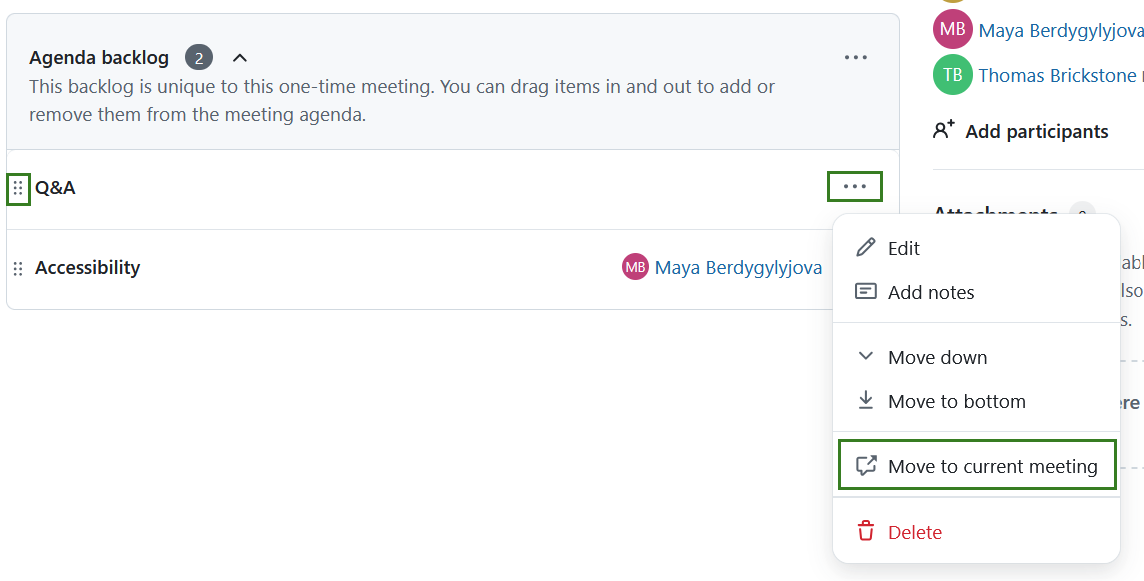1144x581 pixels.
Task: Click the MB avatar in participants list
Action: click(x=952, y=30)
